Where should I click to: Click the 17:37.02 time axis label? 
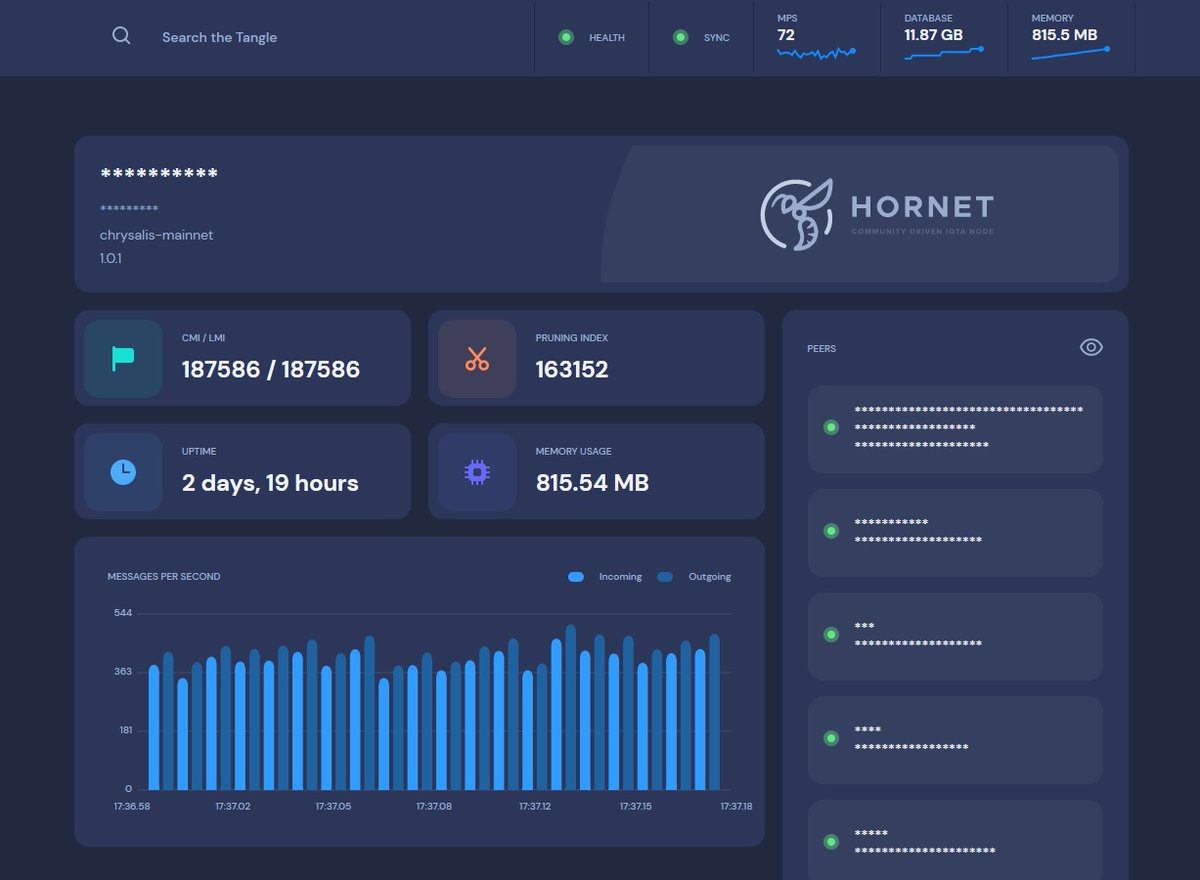click(x=233, y=806)
